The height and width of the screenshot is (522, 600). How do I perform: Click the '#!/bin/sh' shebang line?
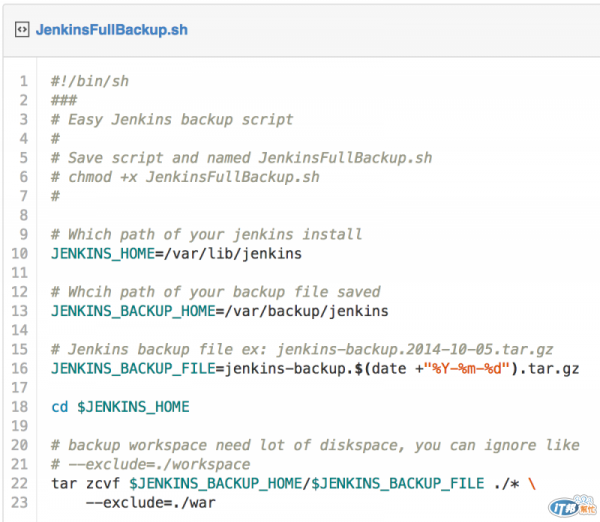[x=90, y=81]
